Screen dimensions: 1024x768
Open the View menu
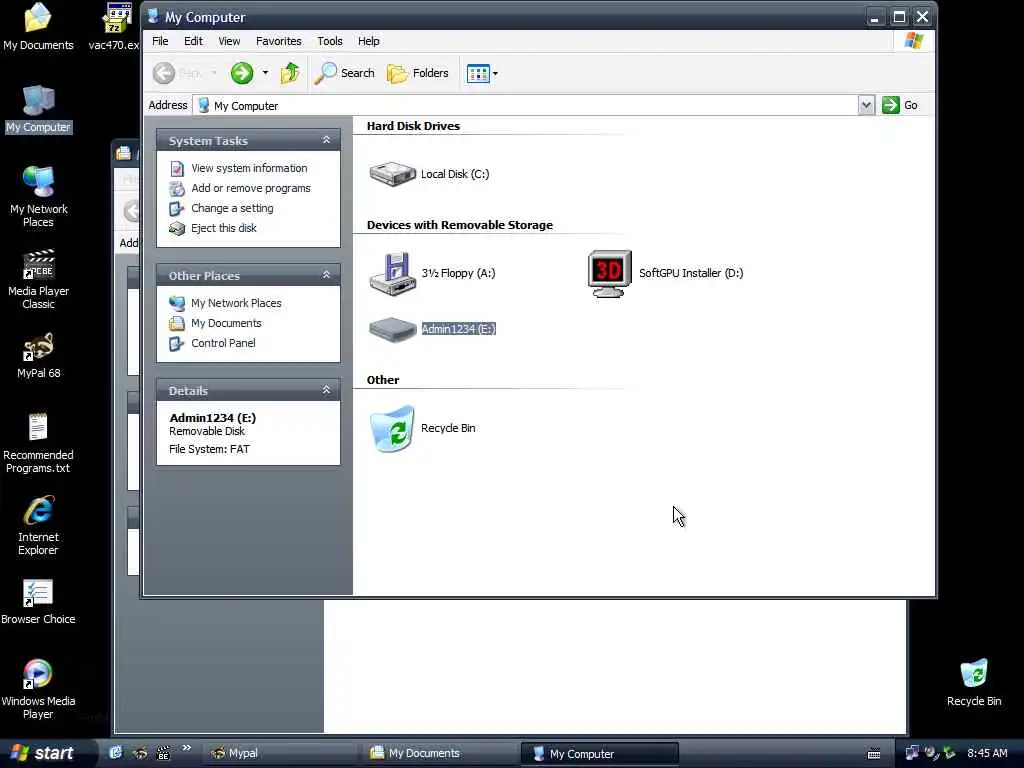(x=229, y=41)
